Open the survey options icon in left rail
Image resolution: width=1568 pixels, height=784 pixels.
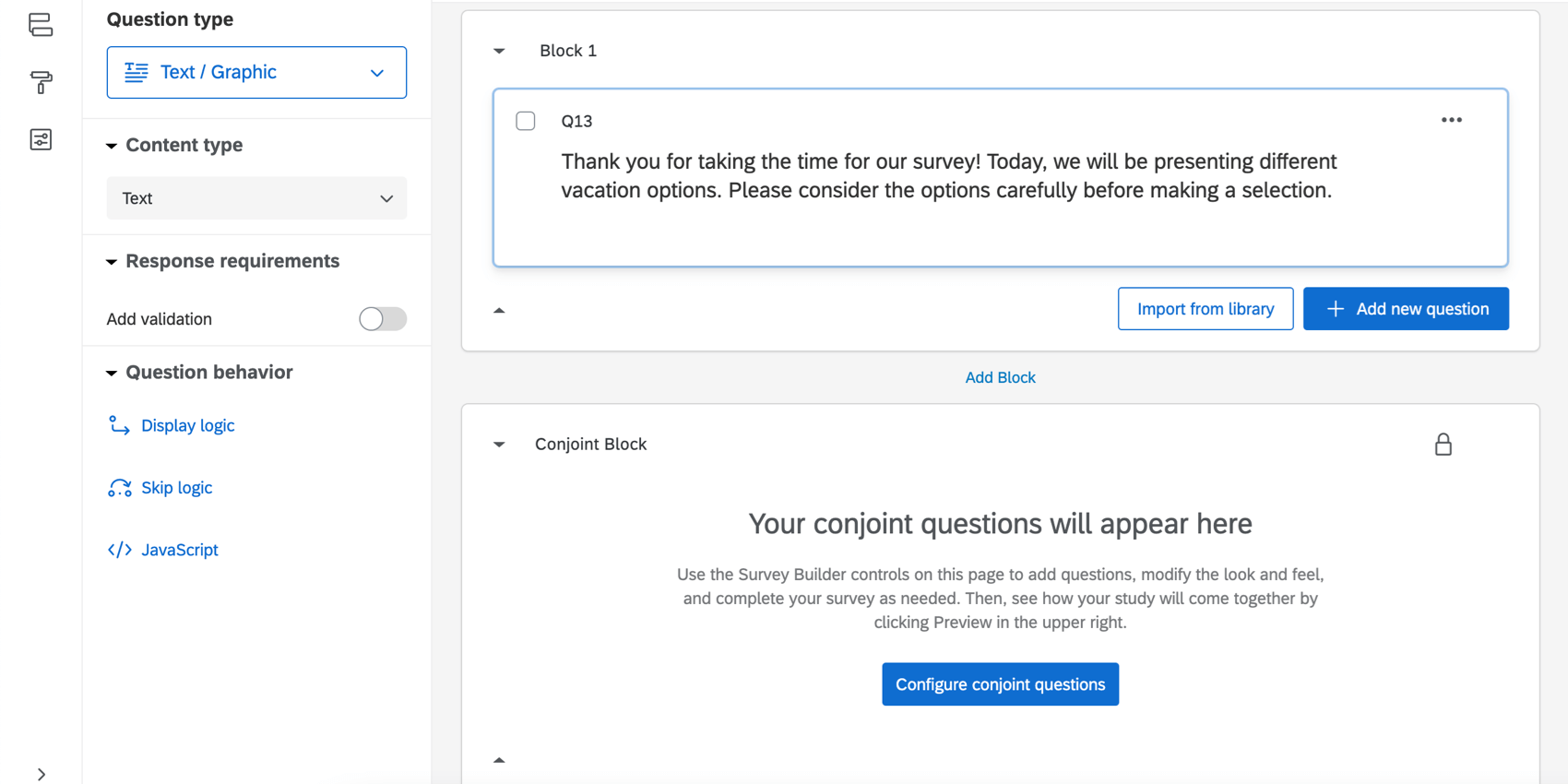tap(41, 139)
